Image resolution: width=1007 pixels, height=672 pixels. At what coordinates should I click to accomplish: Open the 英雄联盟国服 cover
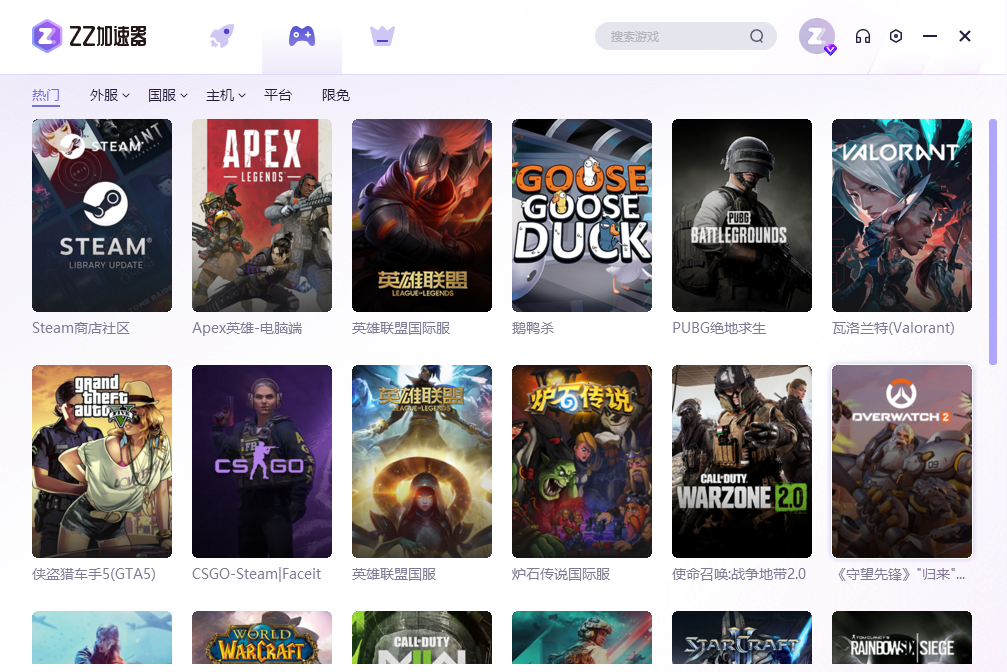point(422,461)
